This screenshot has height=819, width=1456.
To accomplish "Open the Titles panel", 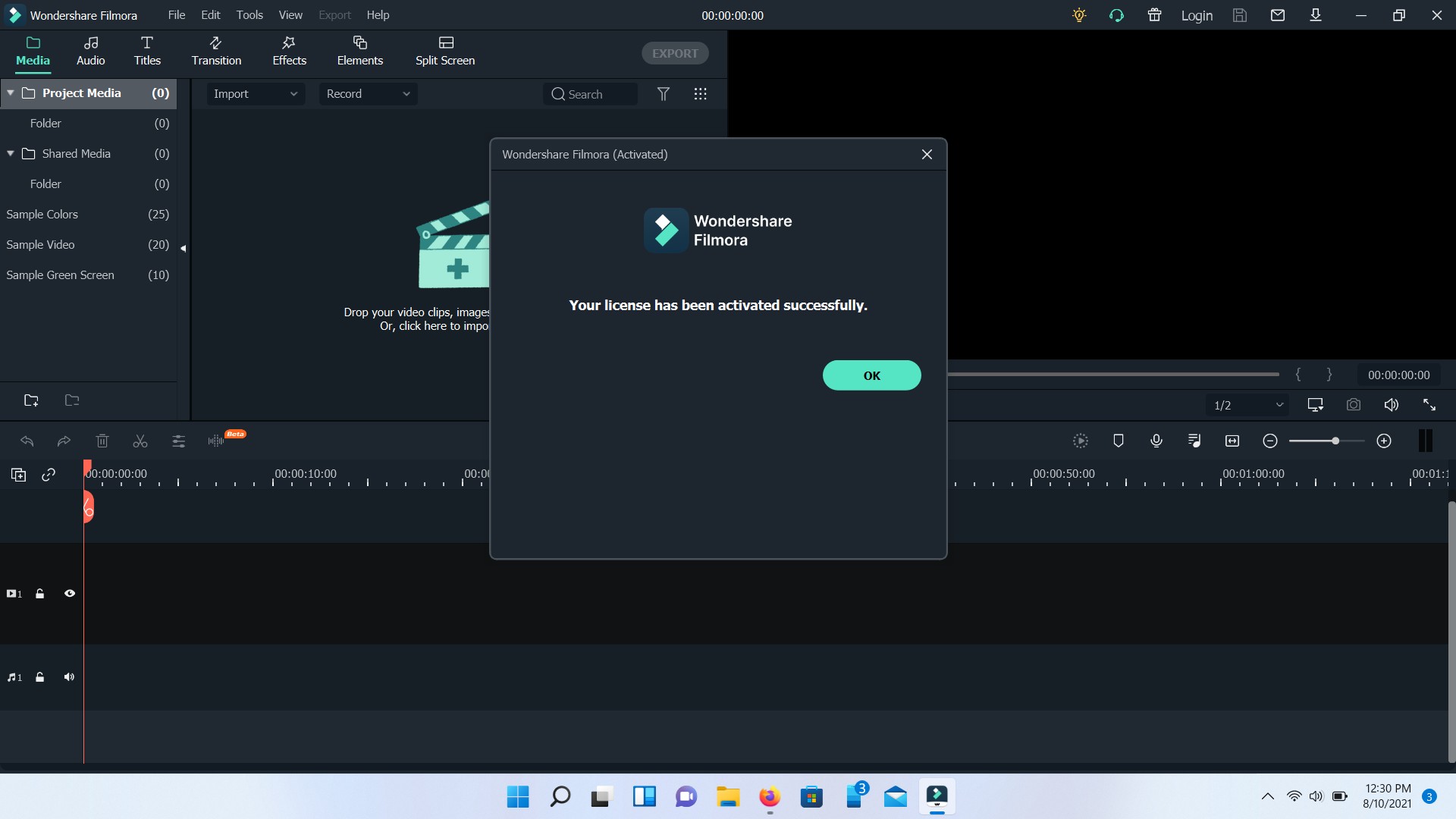I will click(x=147, y=50).
